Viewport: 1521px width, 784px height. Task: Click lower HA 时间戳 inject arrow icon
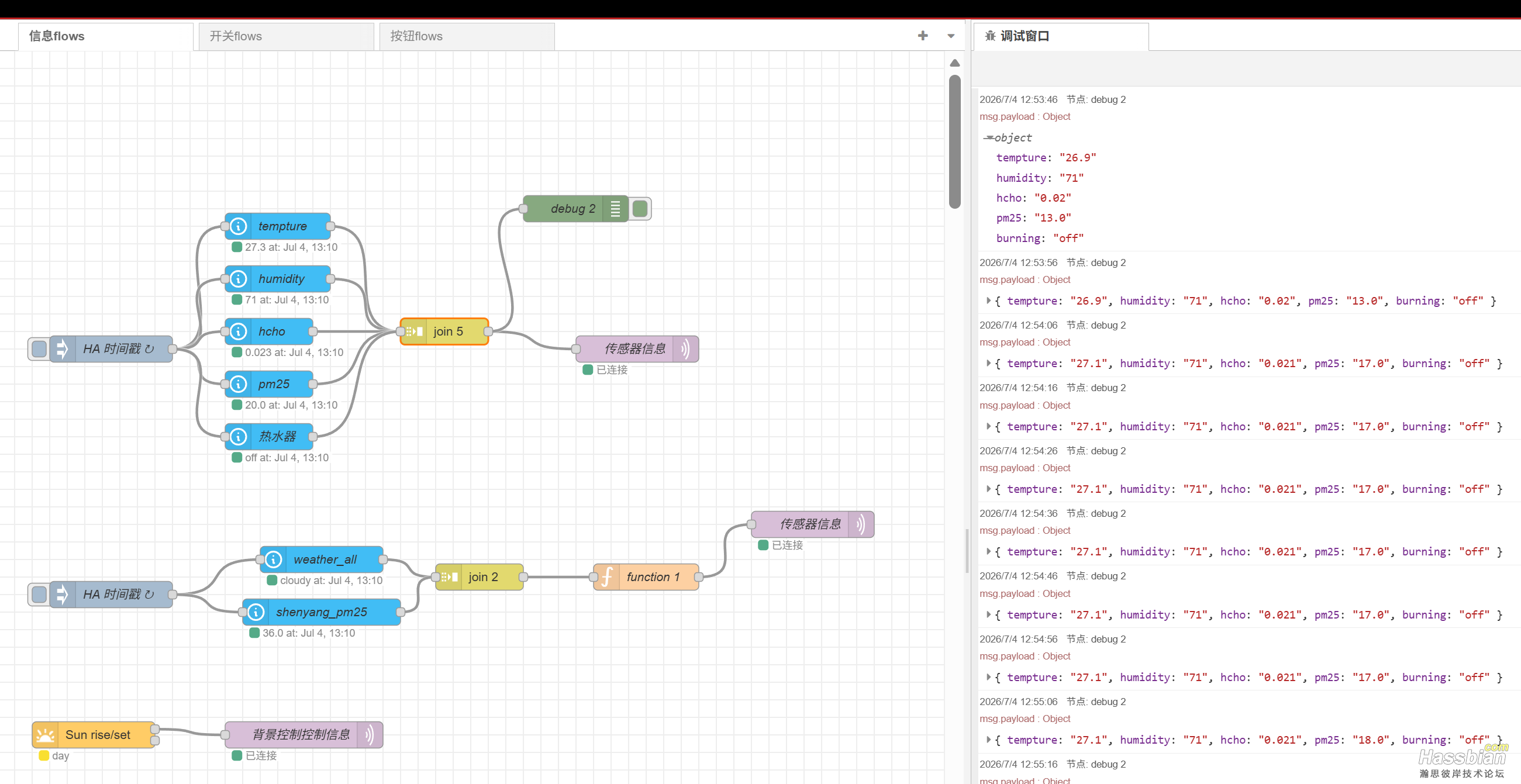coord(62,595)
